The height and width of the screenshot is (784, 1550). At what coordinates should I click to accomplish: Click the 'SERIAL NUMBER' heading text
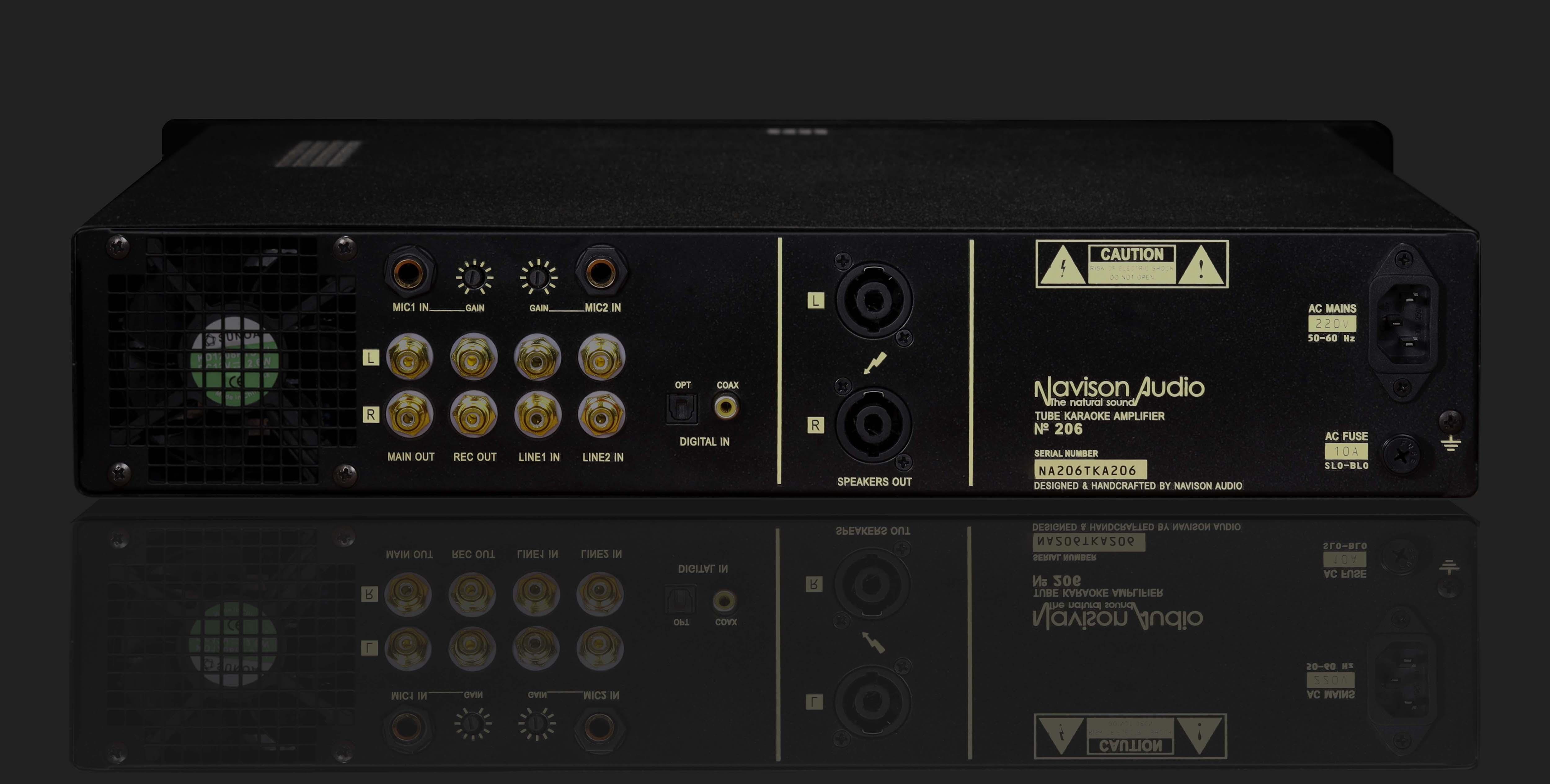pos(1066,454)
